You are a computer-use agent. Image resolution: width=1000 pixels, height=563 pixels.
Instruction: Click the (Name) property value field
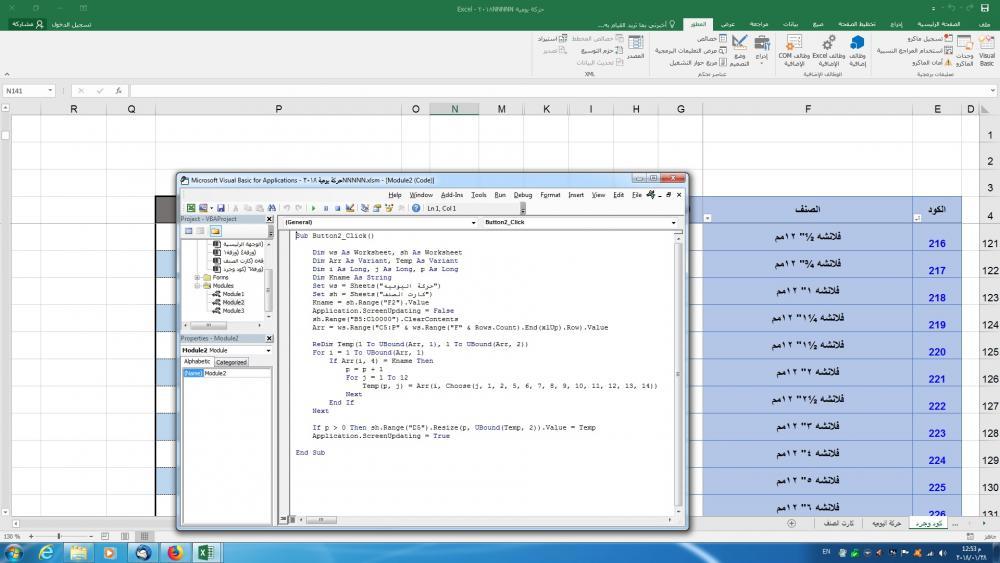click(x=237, y=373)
